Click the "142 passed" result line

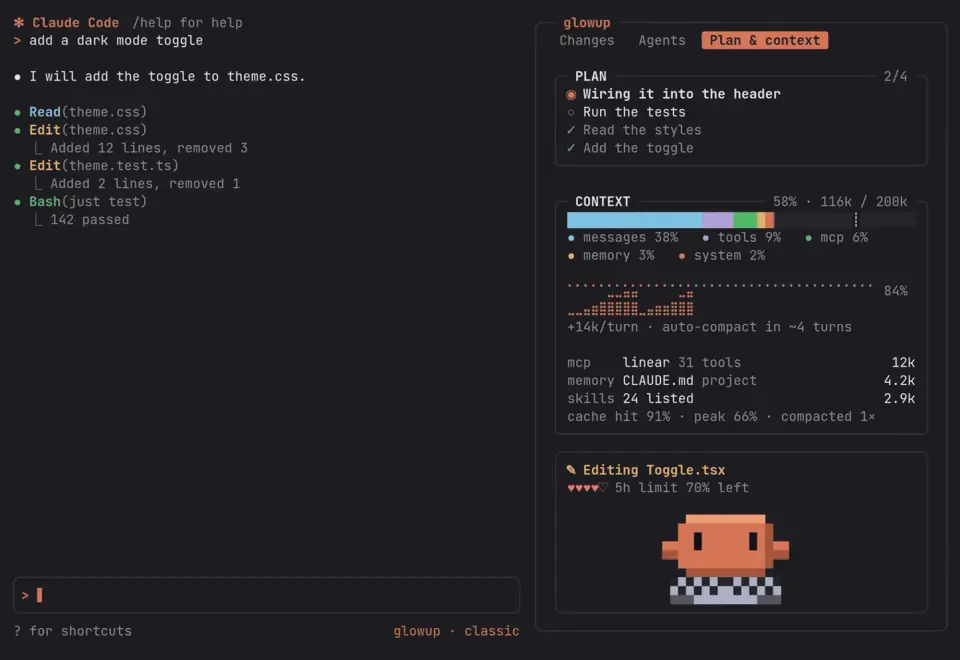[x=90, y=220]
